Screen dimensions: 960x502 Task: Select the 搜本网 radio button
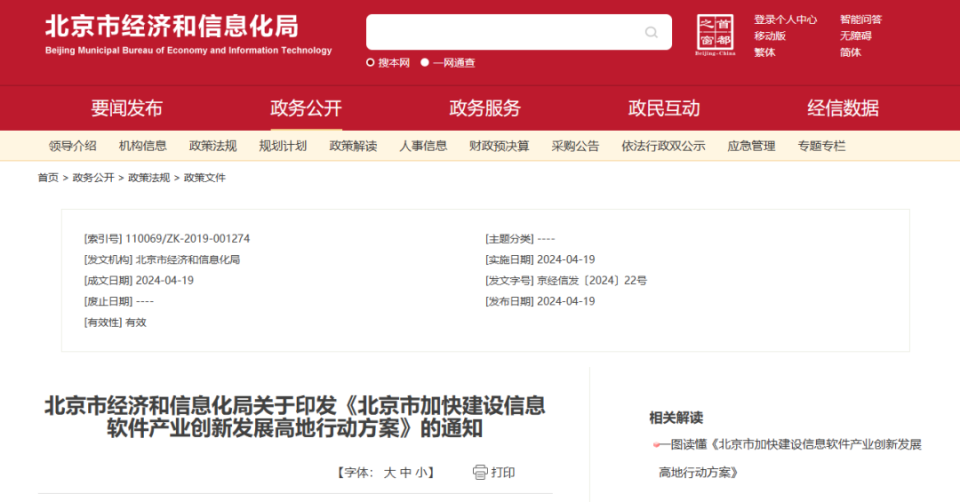pyautogui.click(x=370, y=62)
